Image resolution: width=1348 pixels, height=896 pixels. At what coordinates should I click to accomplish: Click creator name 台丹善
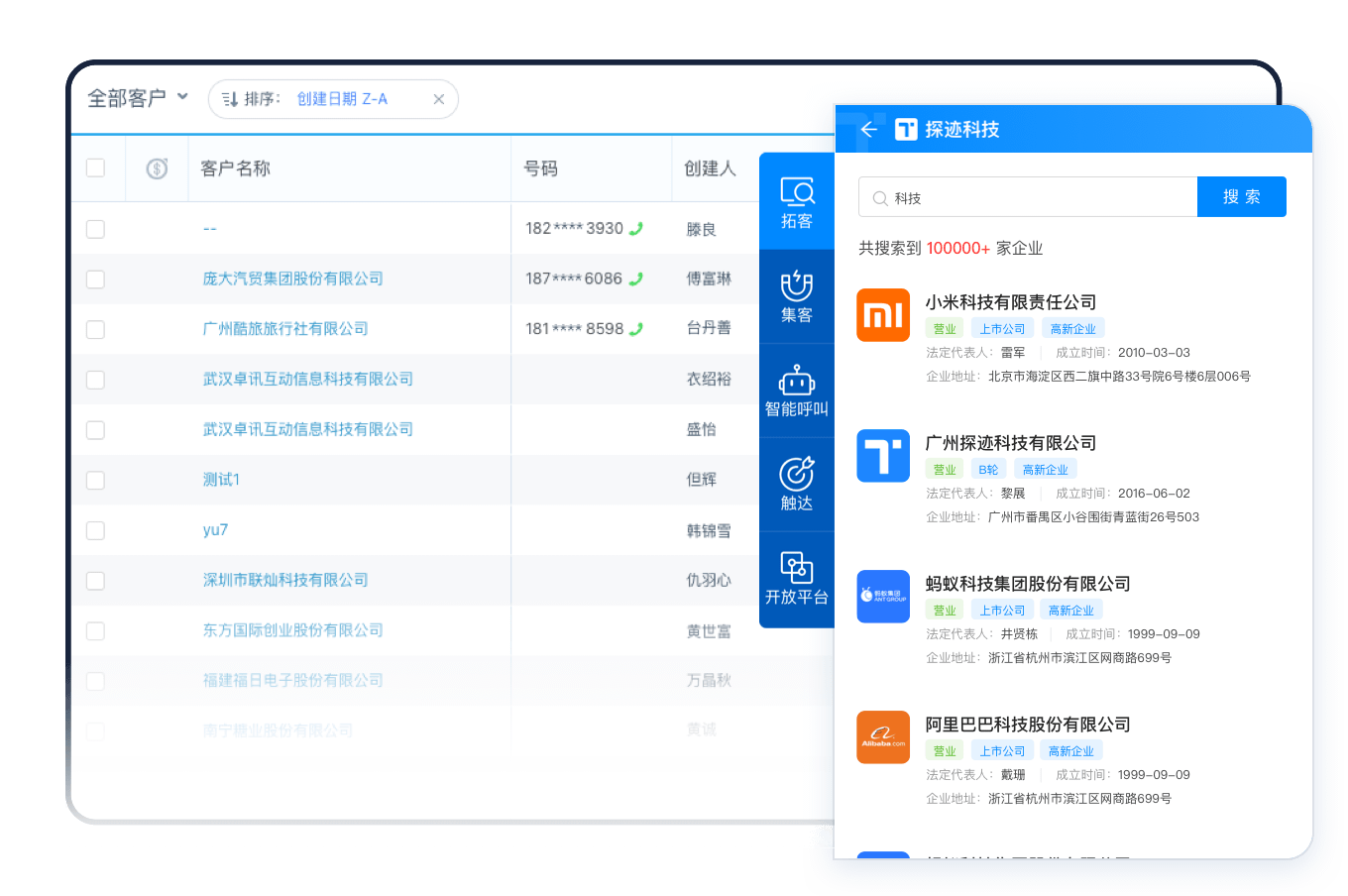(709, 328)
